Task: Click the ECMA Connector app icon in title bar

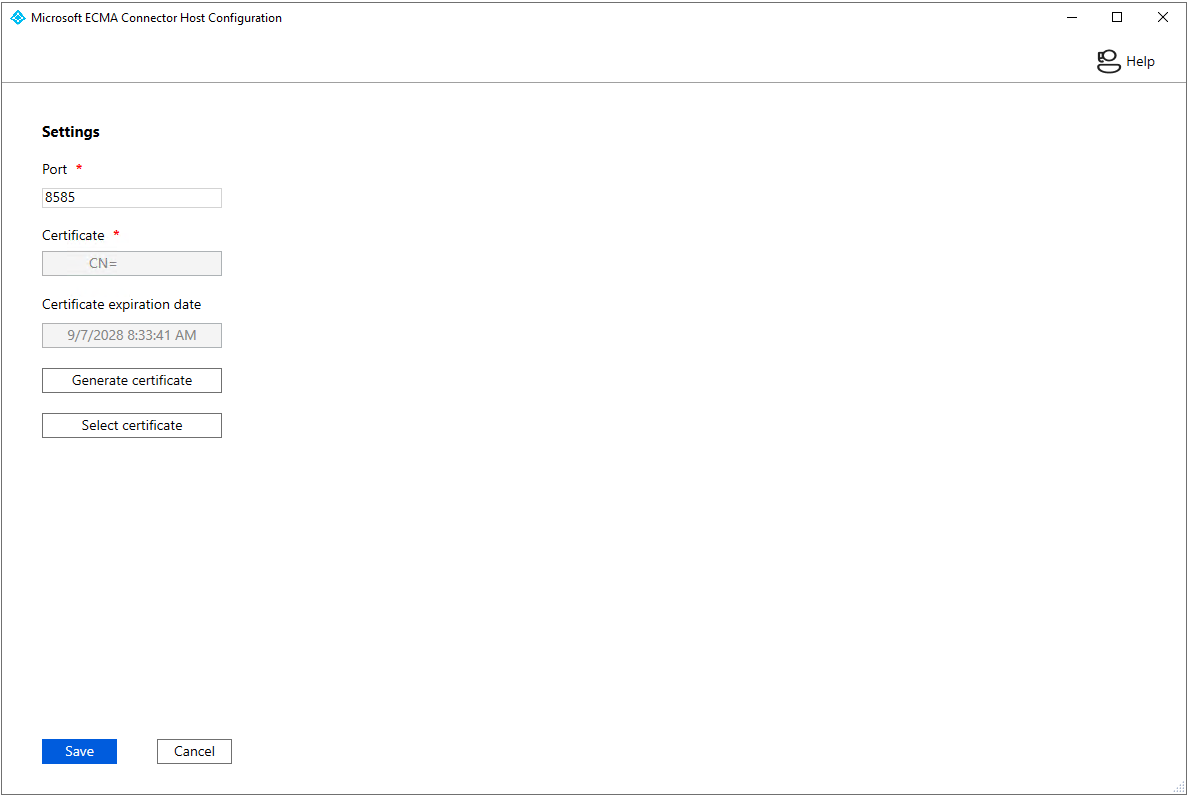Action: [x=17, y=18]
